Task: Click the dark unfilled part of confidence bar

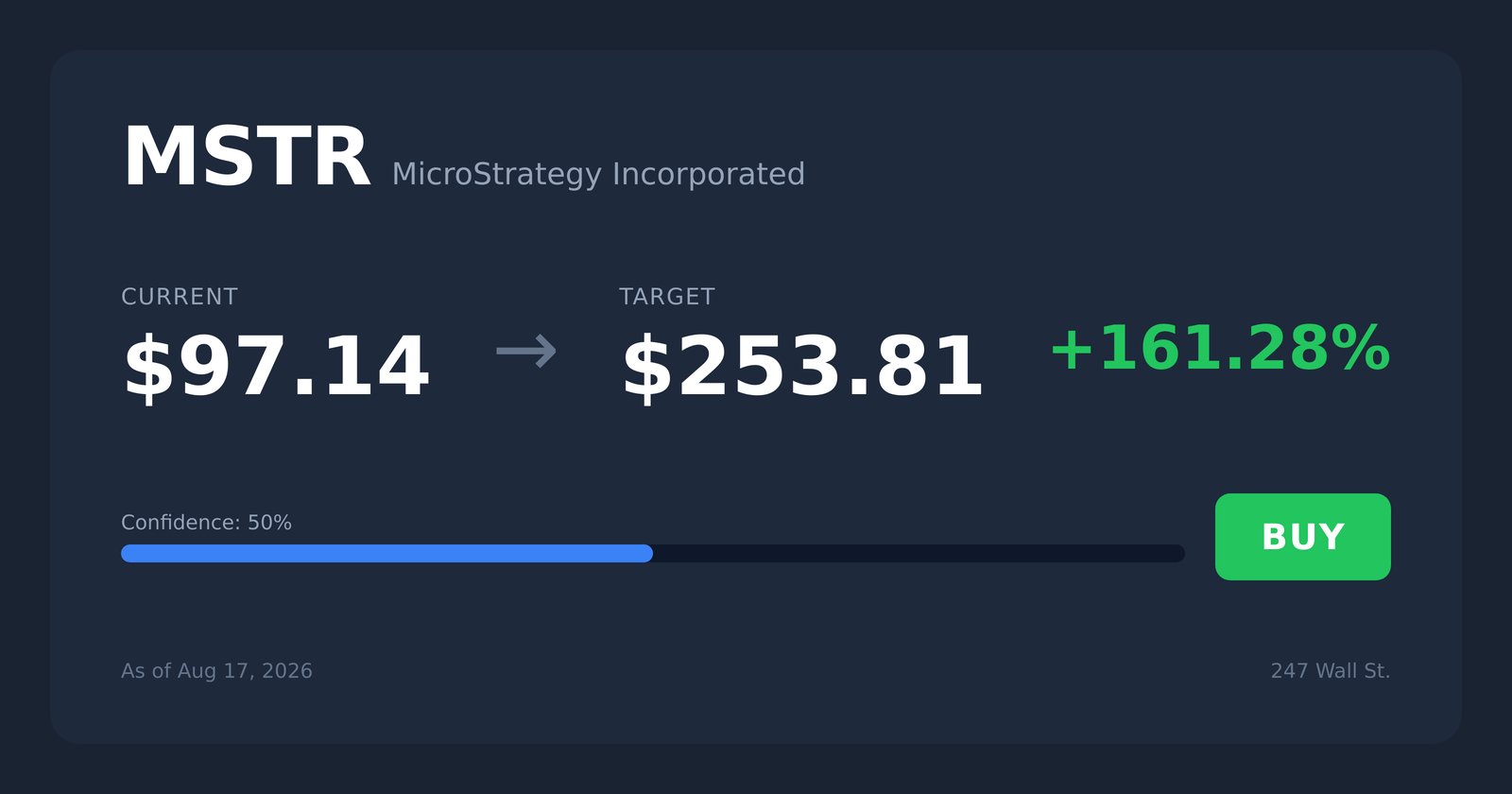Action: [919, 553]
